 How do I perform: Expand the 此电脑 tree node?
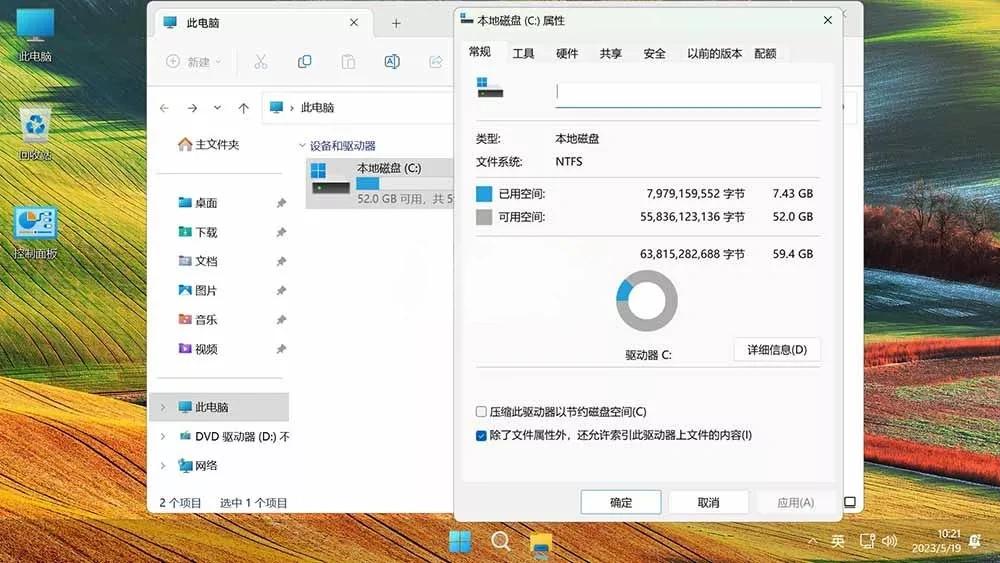163,407
